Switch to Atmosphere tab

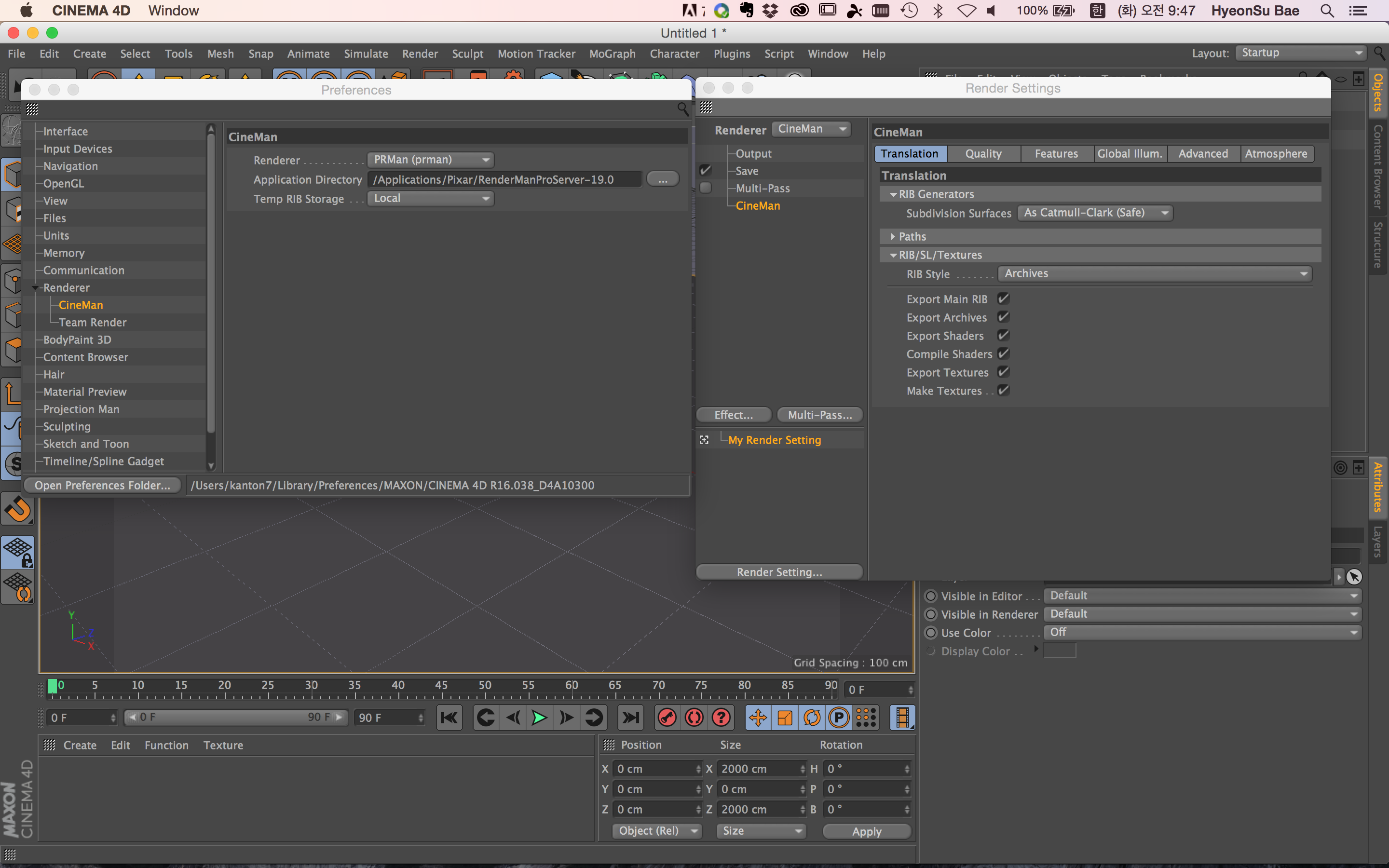coord(1276,154)
